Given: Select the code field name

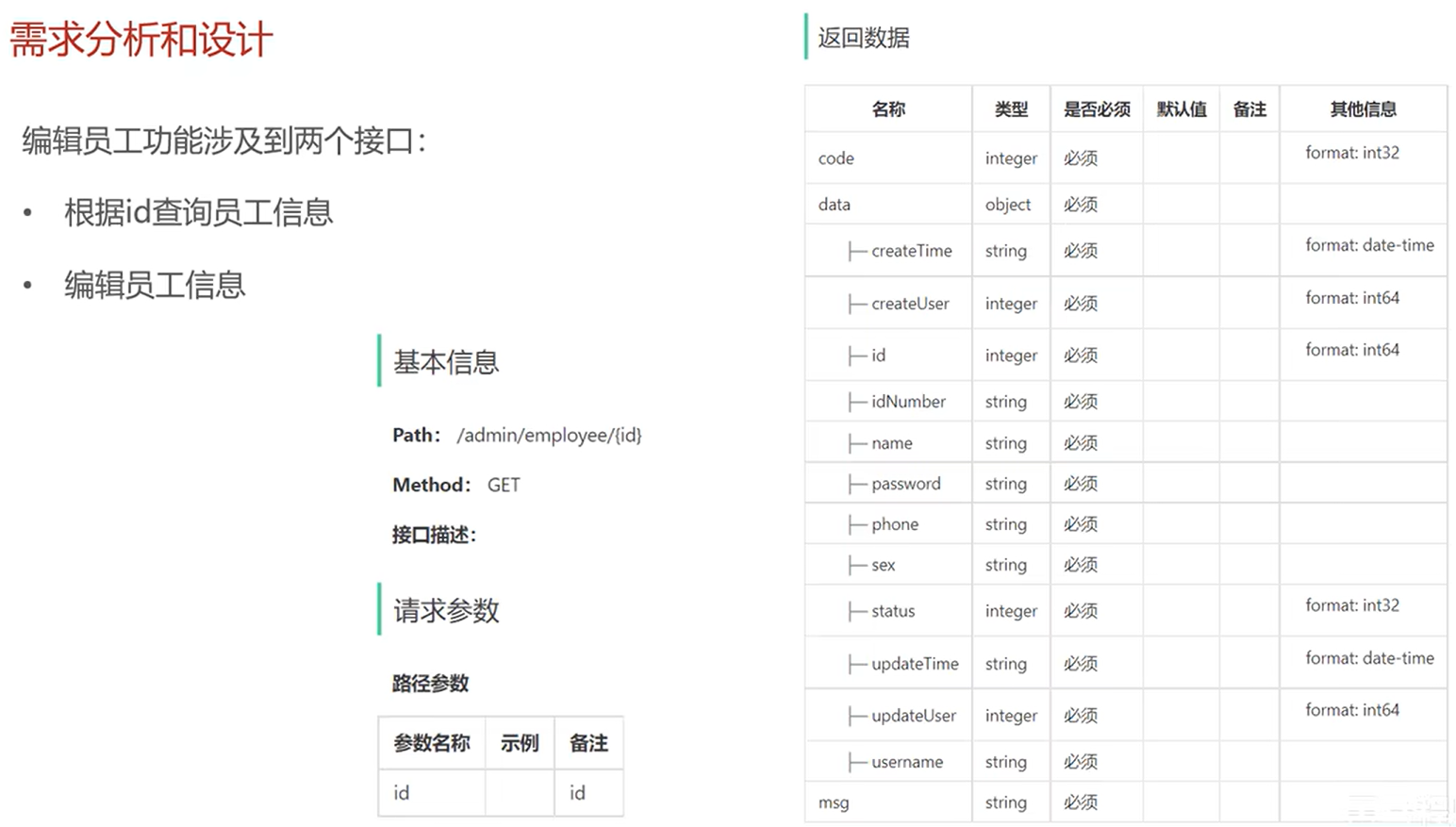Looking at the screenshot, I should [x=836, y=158].
